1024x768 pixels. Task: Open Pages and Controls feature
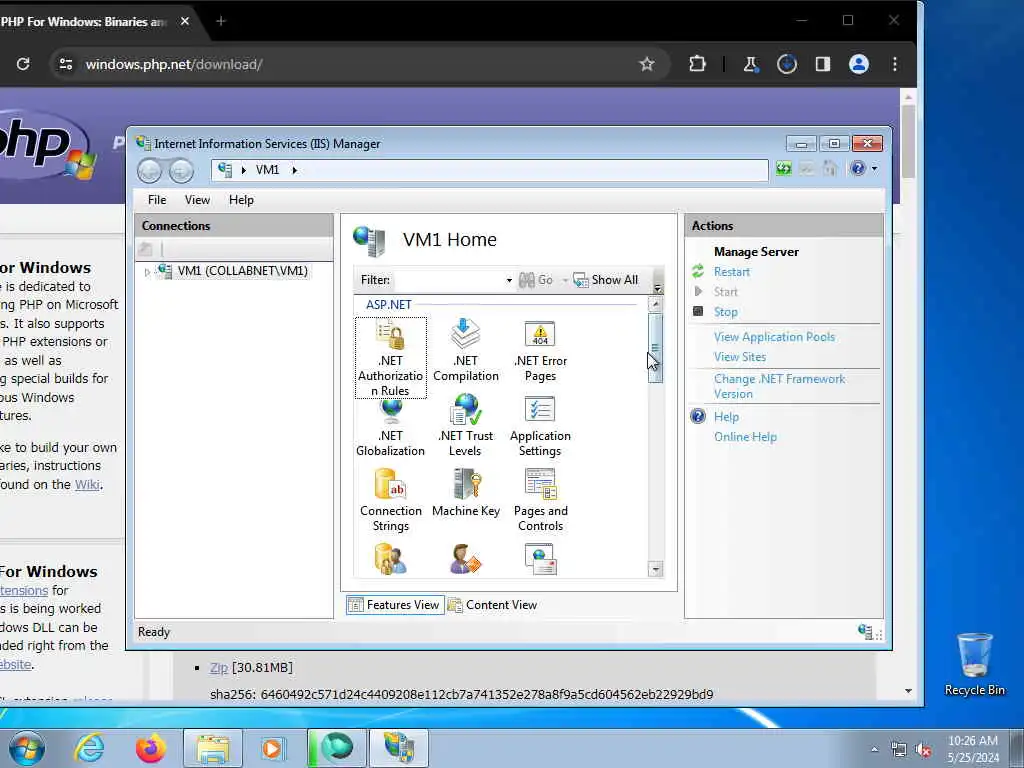(x=540, y=501)
